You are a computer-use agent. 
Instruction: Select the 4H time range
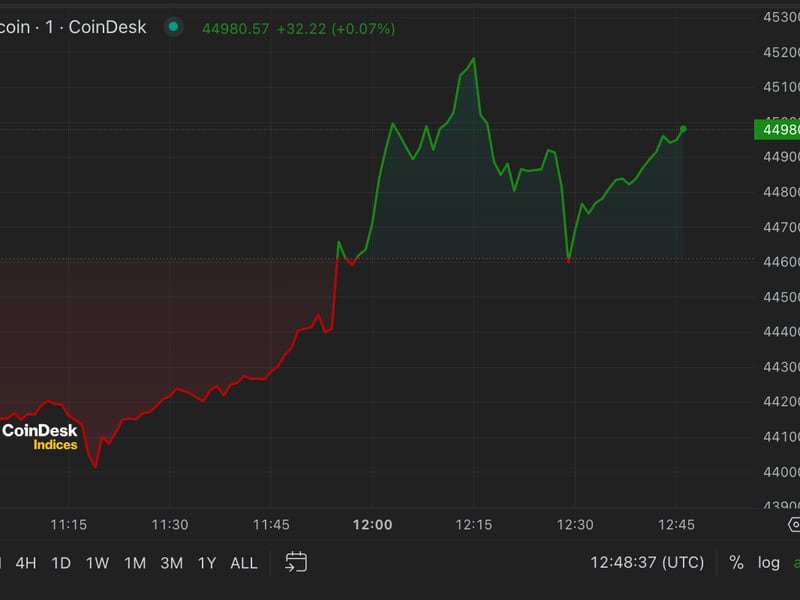click(x=26, y=563)
